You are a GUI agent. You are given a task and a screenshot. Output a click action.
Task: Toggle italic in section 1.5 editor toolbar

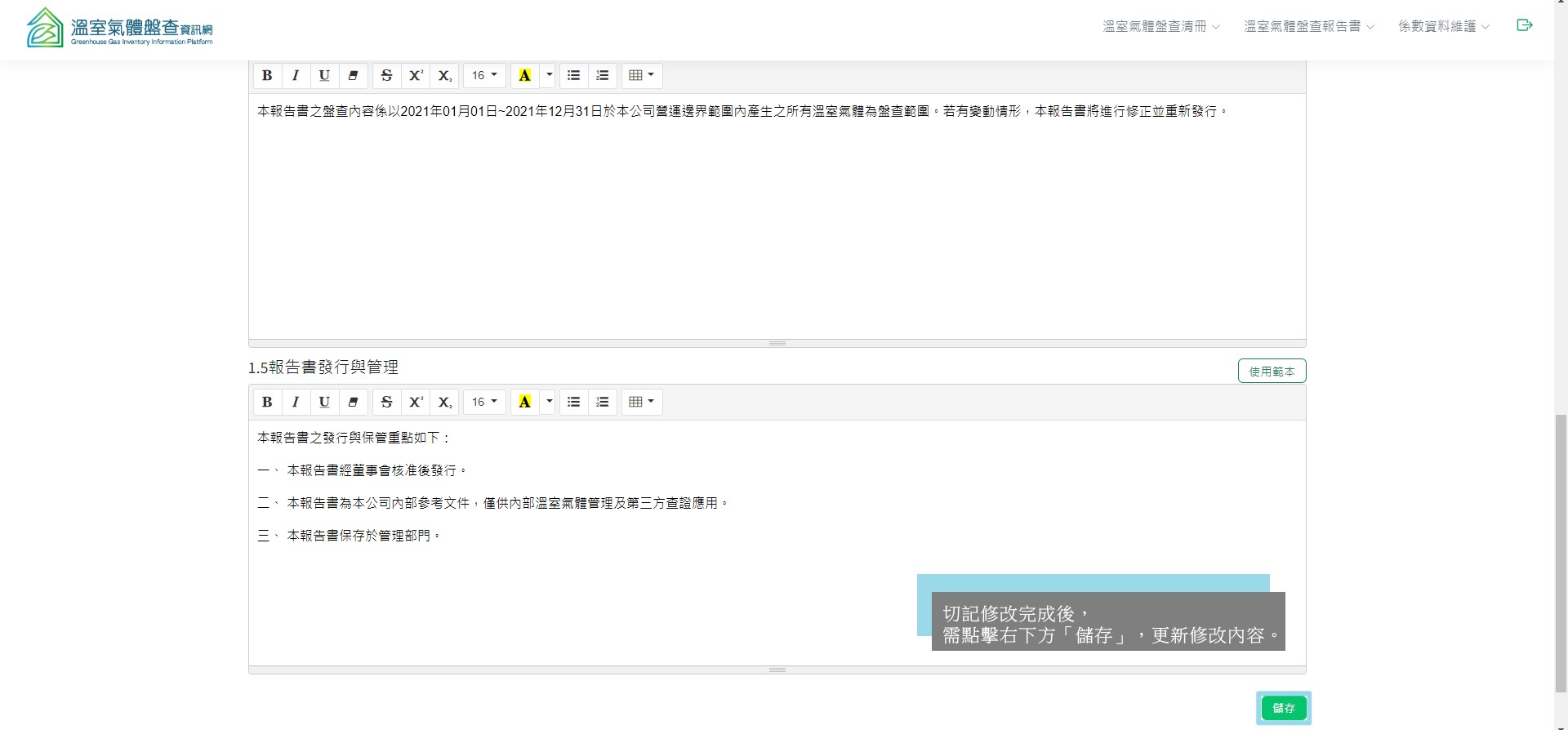[x=296, y=402]
